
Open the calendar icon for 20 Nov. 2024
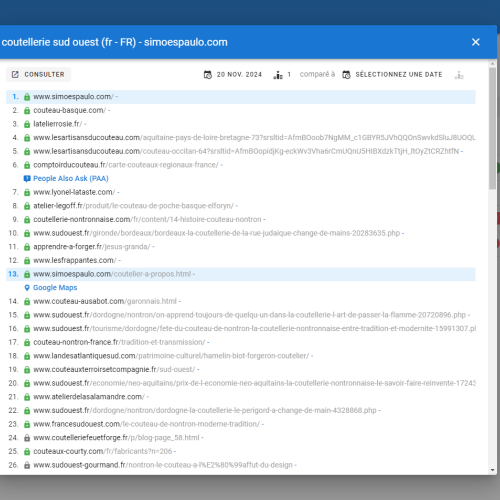[208, 74]
